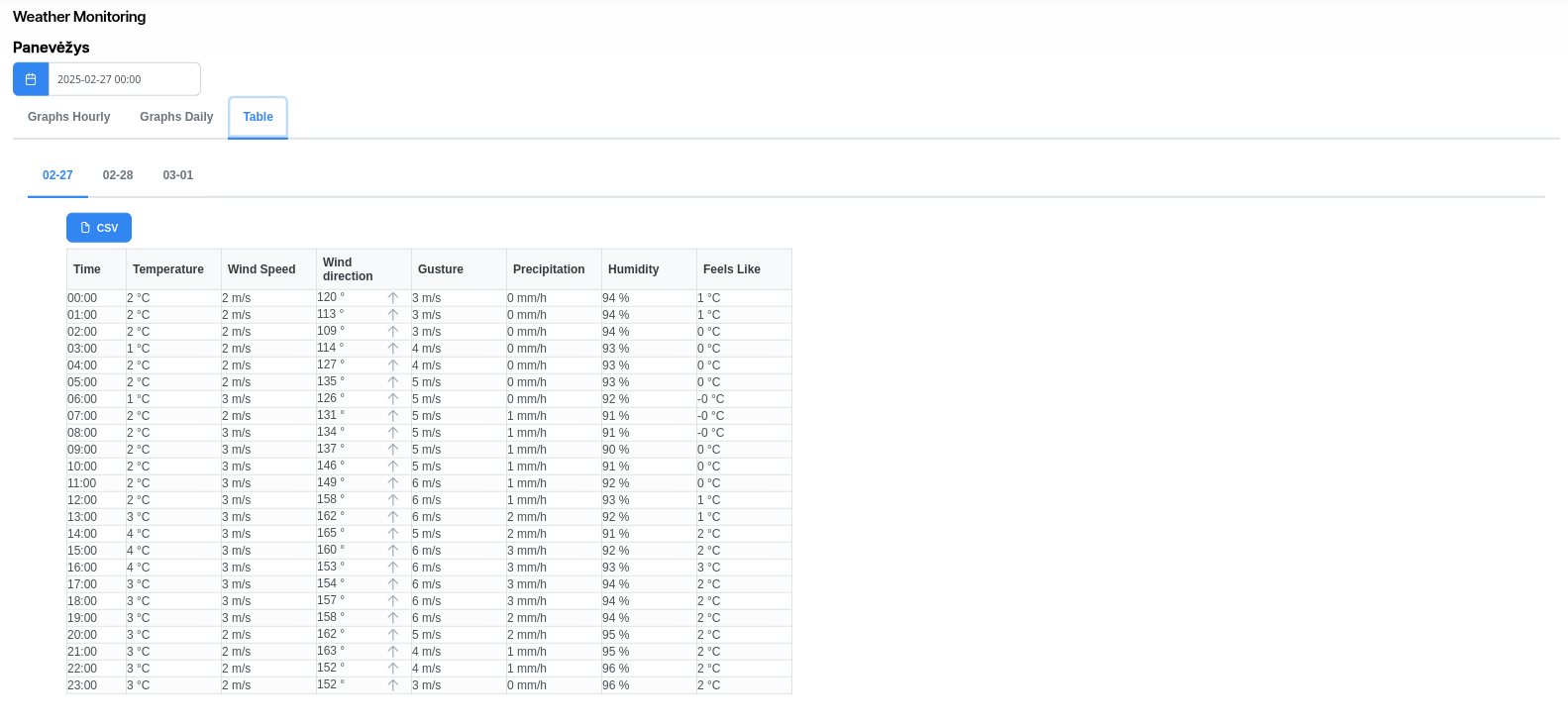Click the Humidity column header
The image size is (1568, 728).
tap(633, 269)
